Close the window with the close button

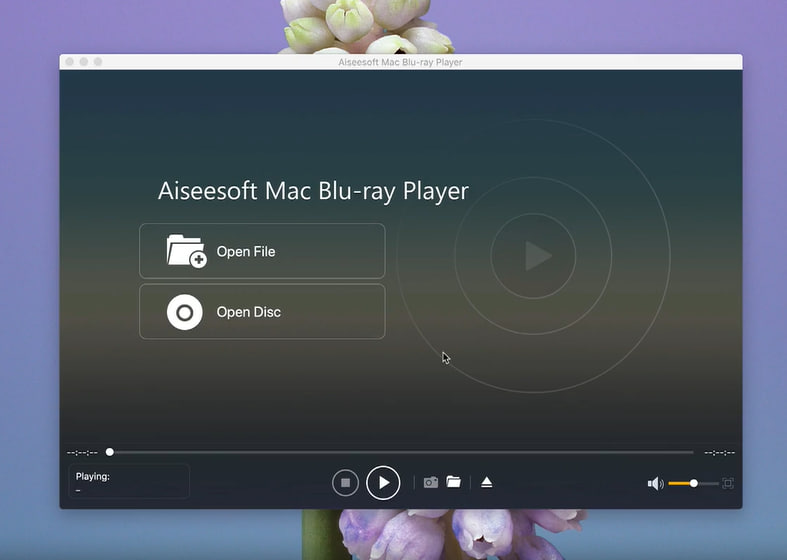click(70, 62)
